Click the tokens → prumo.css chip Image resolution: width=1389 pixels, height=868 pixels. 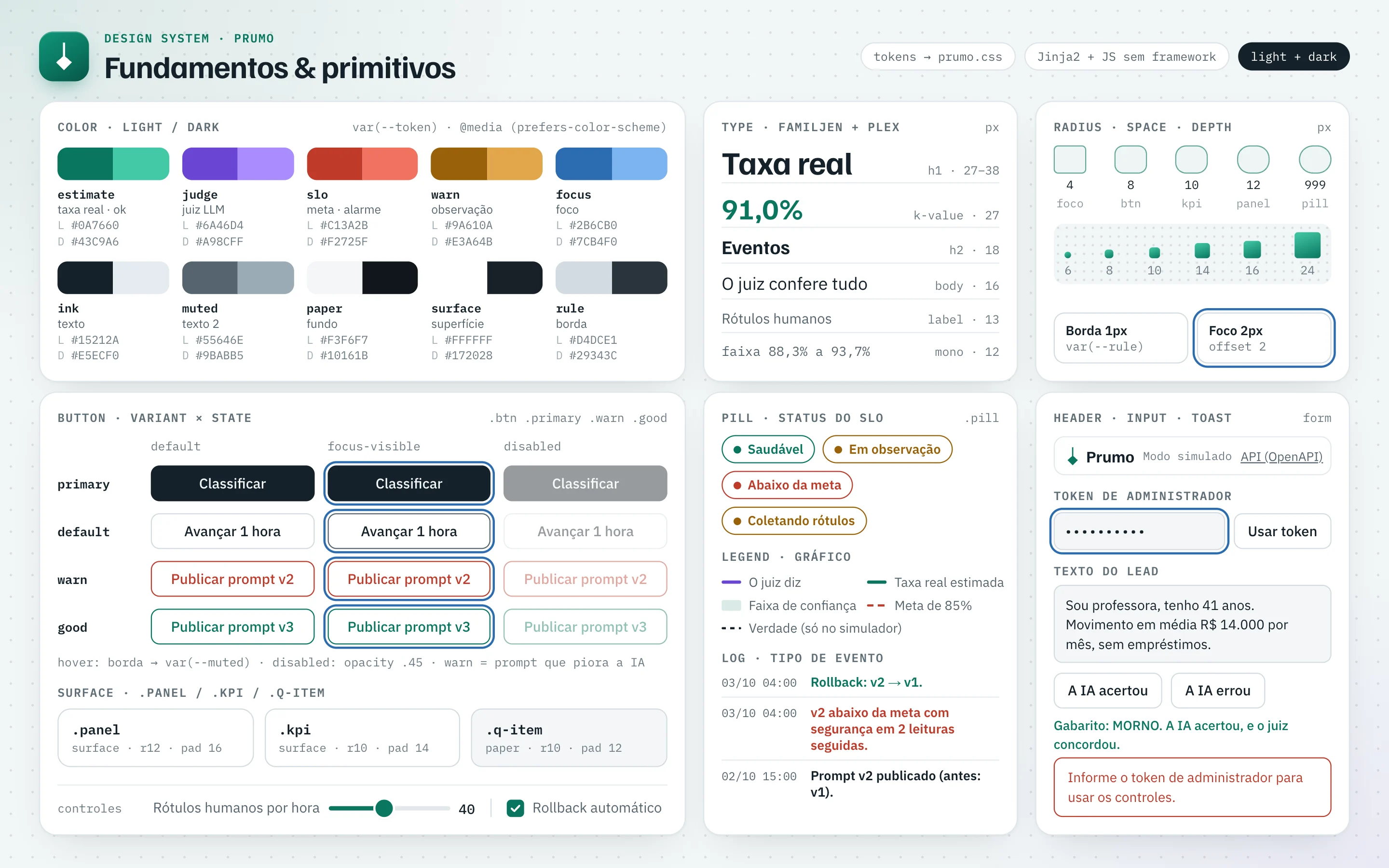pyautogui.click(x=937, y=56)
